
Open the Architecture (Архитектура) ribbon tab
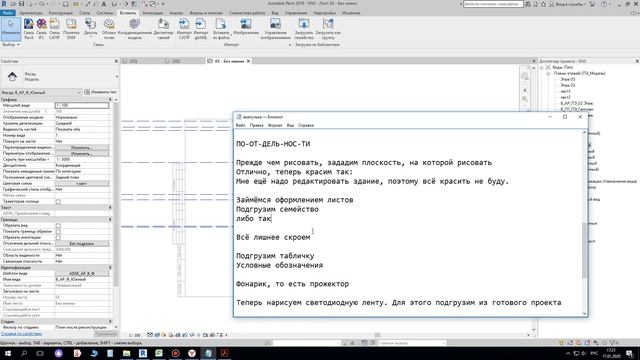pyautogui.click(x=31, y=13)
